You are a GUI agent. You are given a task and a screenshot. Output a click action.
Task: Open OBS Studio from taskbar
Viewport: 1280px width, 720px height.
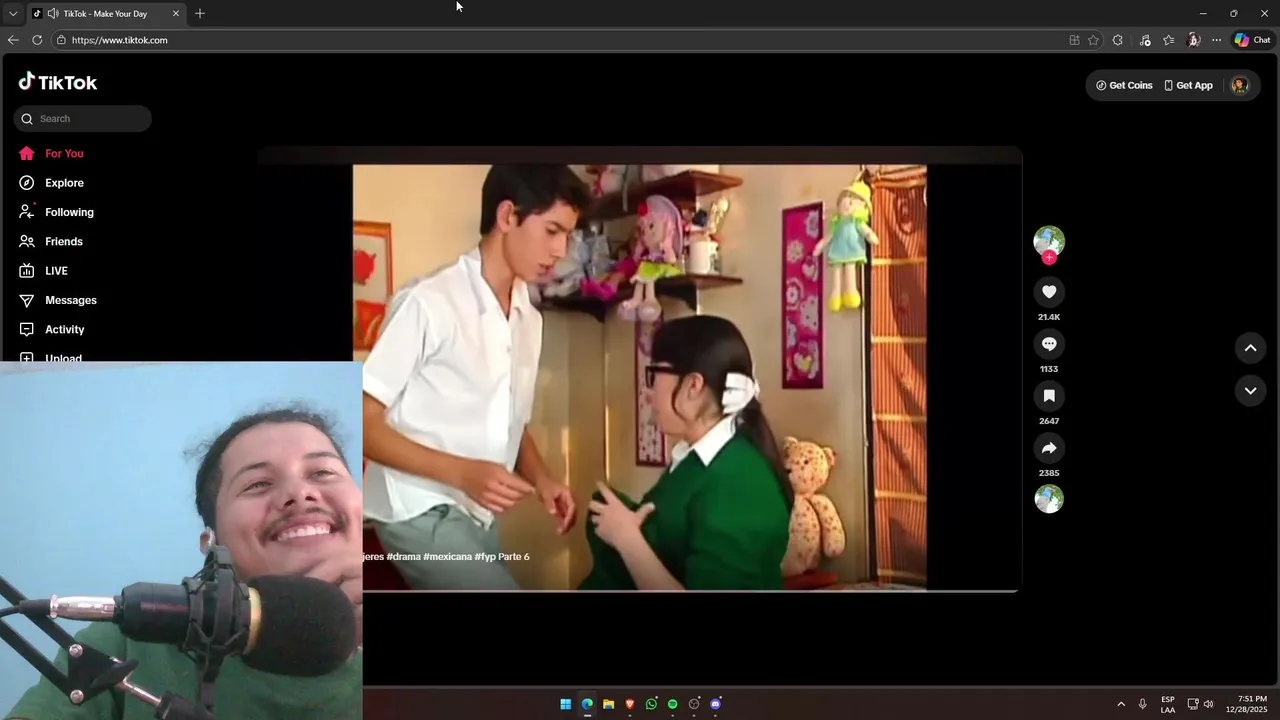click(694, 704)
